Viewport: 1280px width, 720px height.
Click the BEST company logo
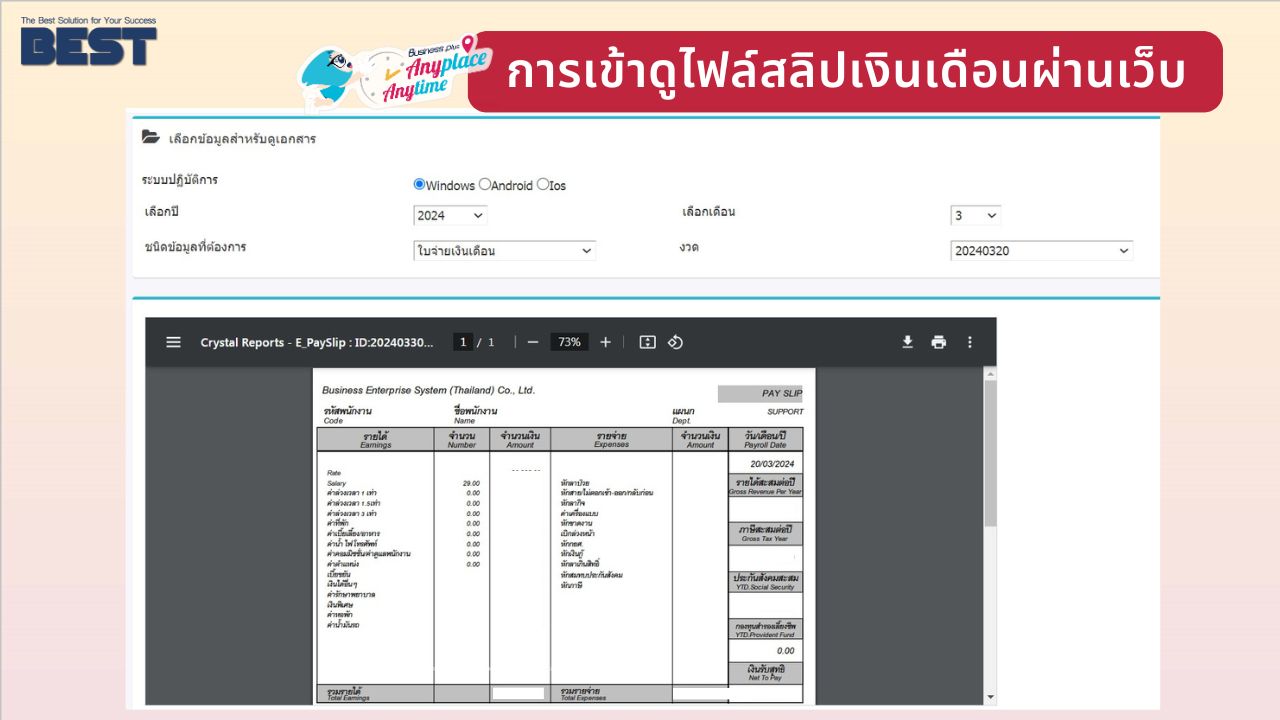(x=89, y=46)
